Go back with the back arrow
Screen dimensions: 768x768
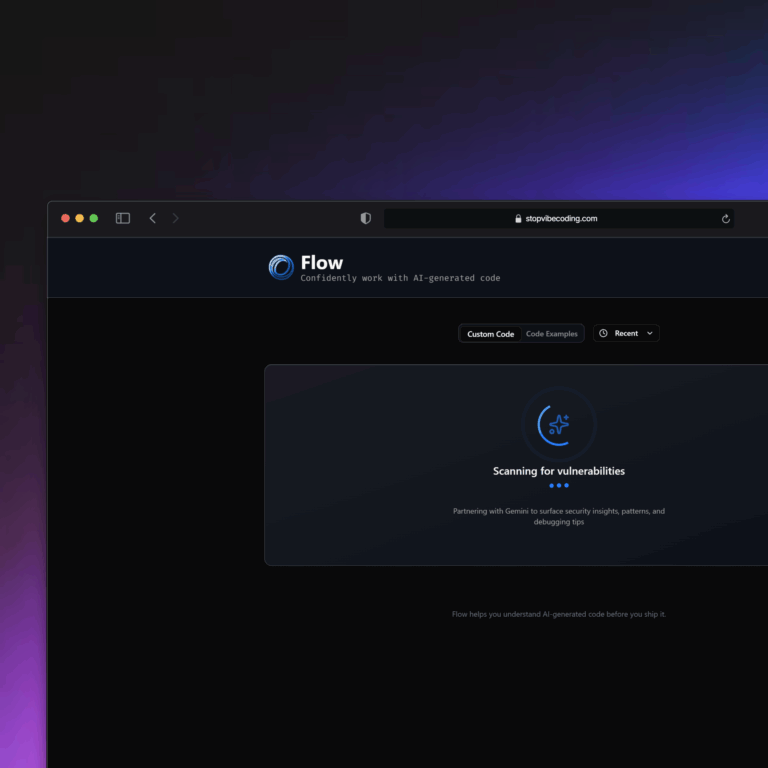click(x=152, y=218)
